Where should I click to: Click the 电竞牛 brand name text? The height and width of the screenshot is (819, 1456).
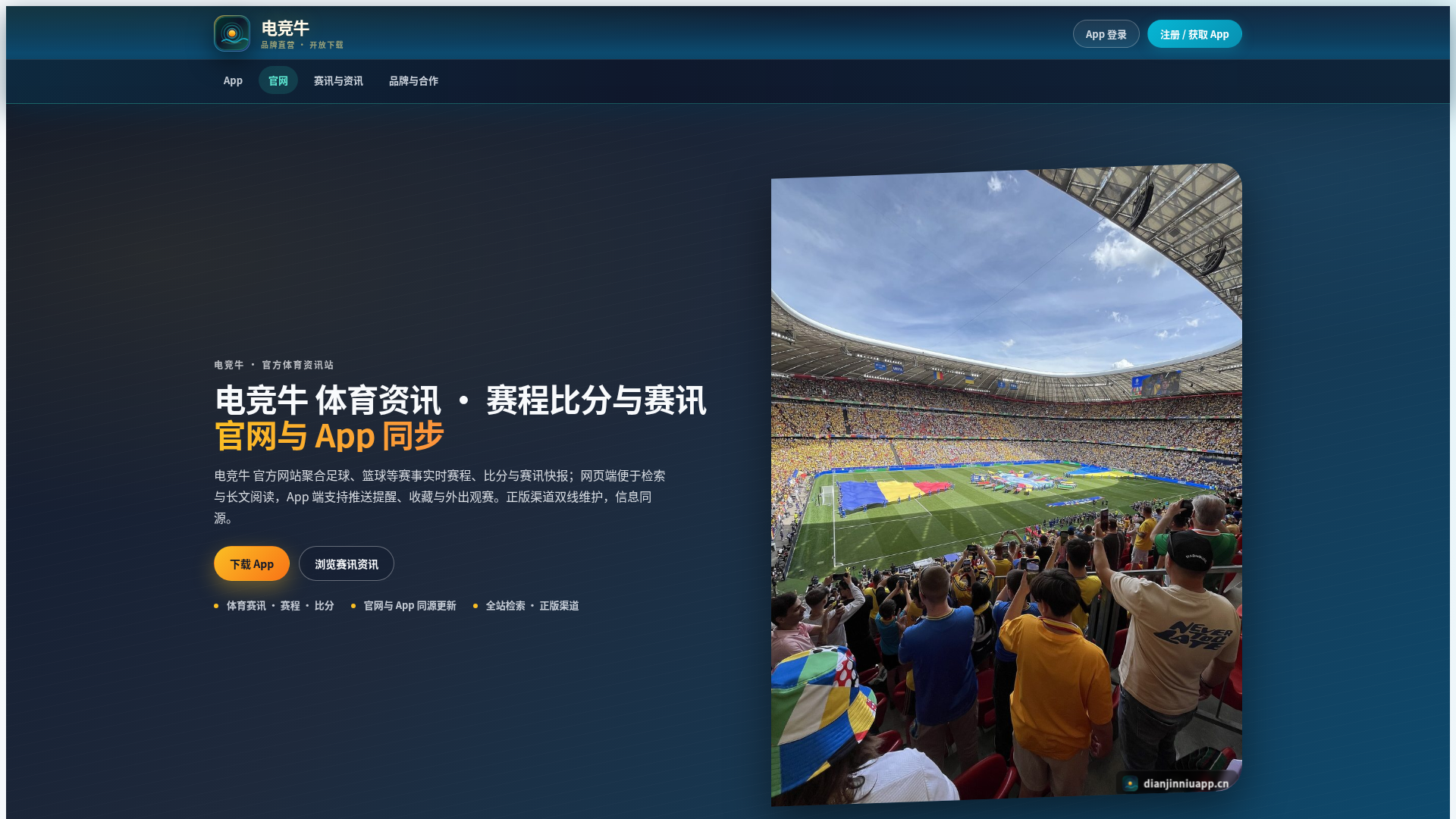coord(285,28)
